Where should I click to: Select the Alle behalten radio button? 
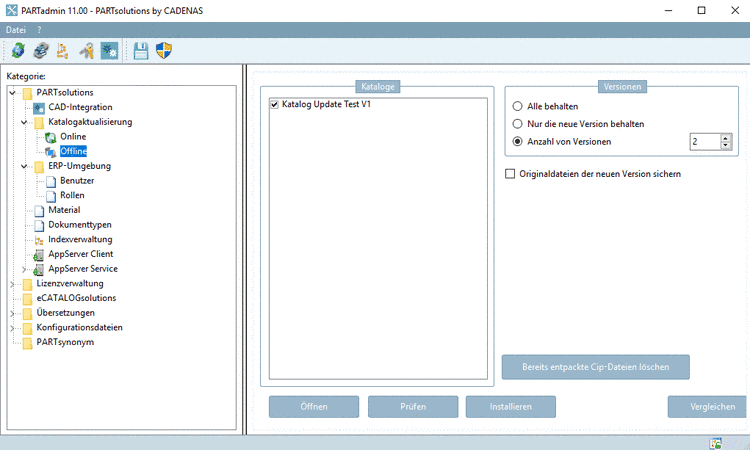(x=518, y=106)
